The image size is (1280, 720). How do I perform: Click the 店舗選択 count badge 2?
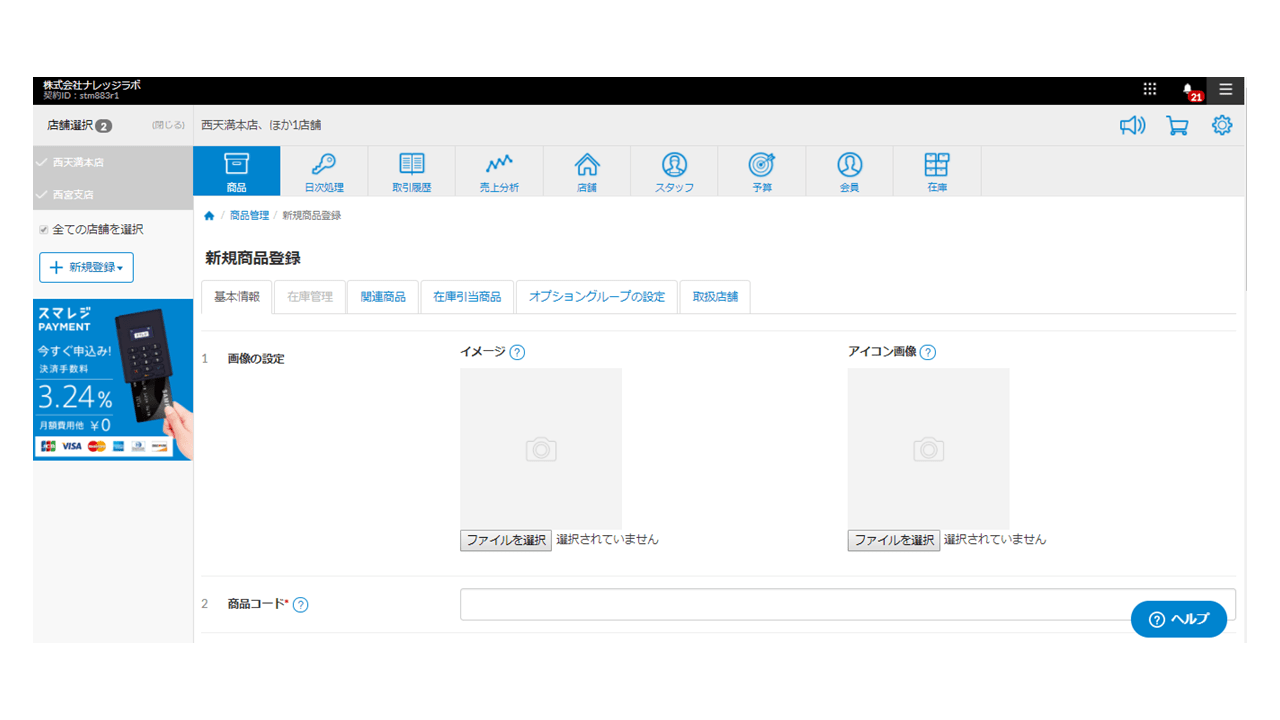[104, 126]
